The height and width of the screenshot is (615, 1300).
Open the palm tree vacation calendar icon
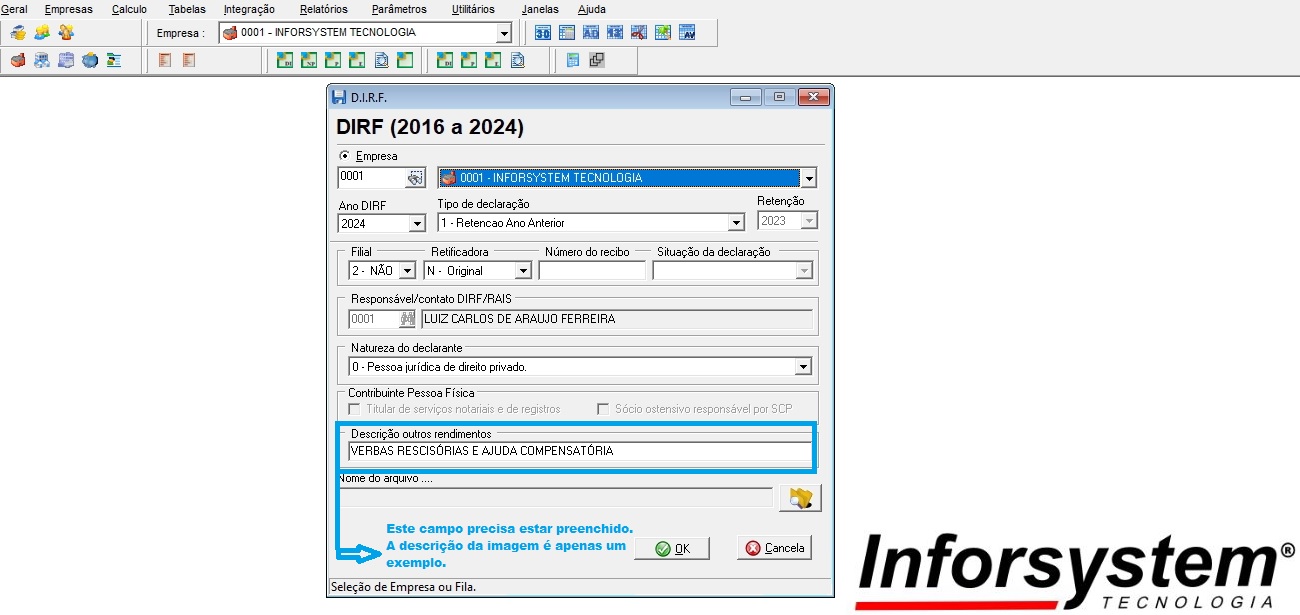pyautogui.click(x=663, y=33)
